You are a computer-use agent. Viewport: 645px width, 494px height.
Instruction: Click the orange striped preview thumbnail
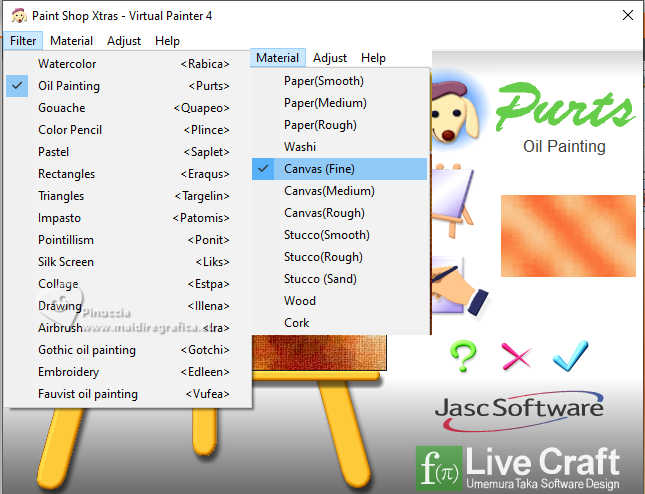click(x=568, y=236)
